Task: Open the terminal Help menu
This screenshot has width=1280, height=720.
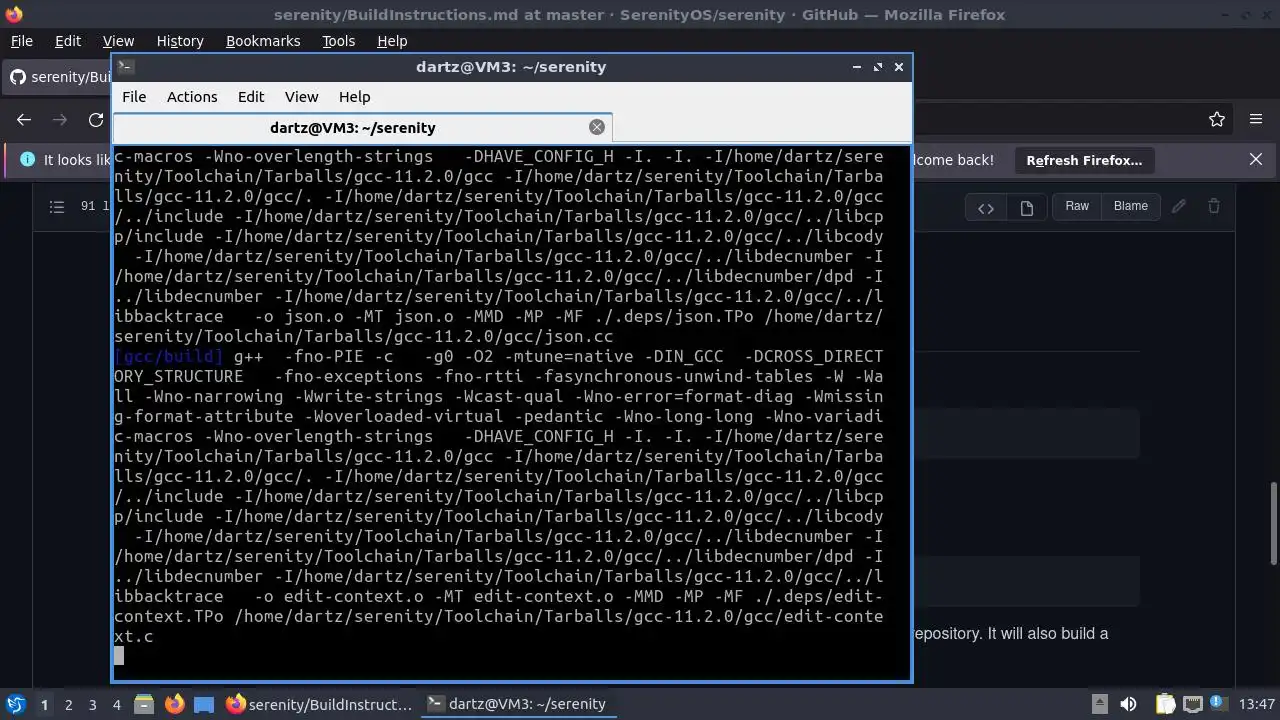Action: pyautogui.click(x=355, y=97)
